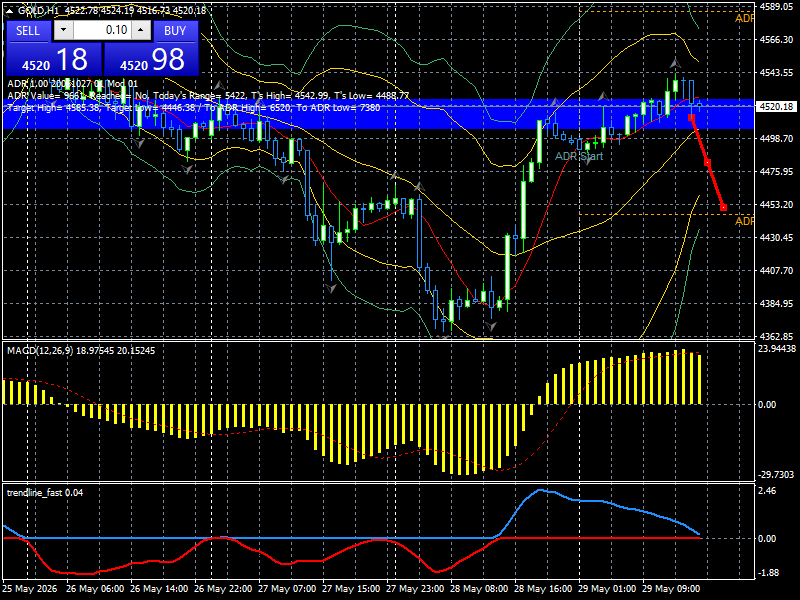Click the 25 May 2026 time axis label
The image size is (800, 600).
click(x=30, y=589)
